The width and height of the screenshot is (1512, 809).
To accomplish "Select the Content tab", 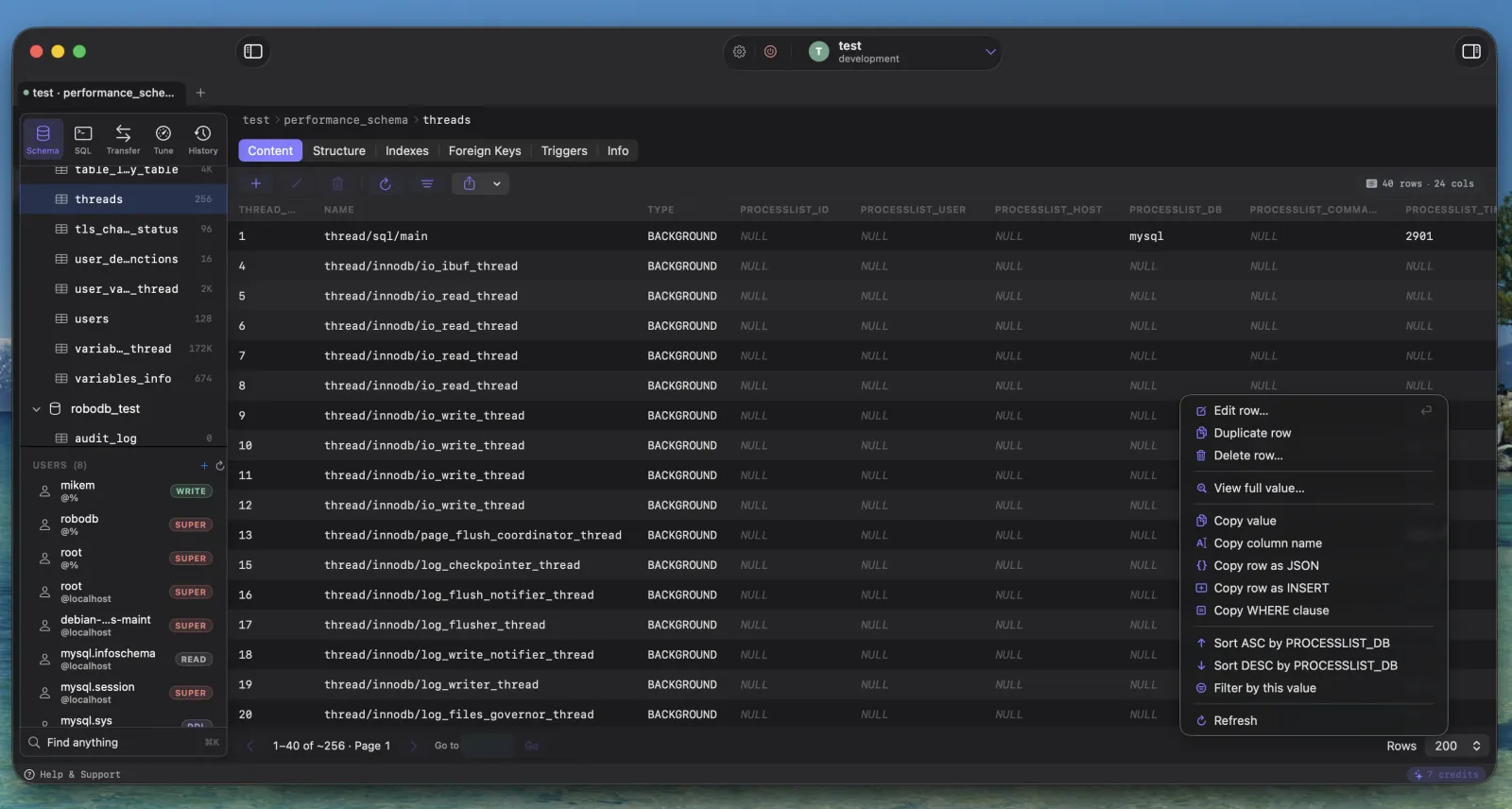I will point(270,150).
